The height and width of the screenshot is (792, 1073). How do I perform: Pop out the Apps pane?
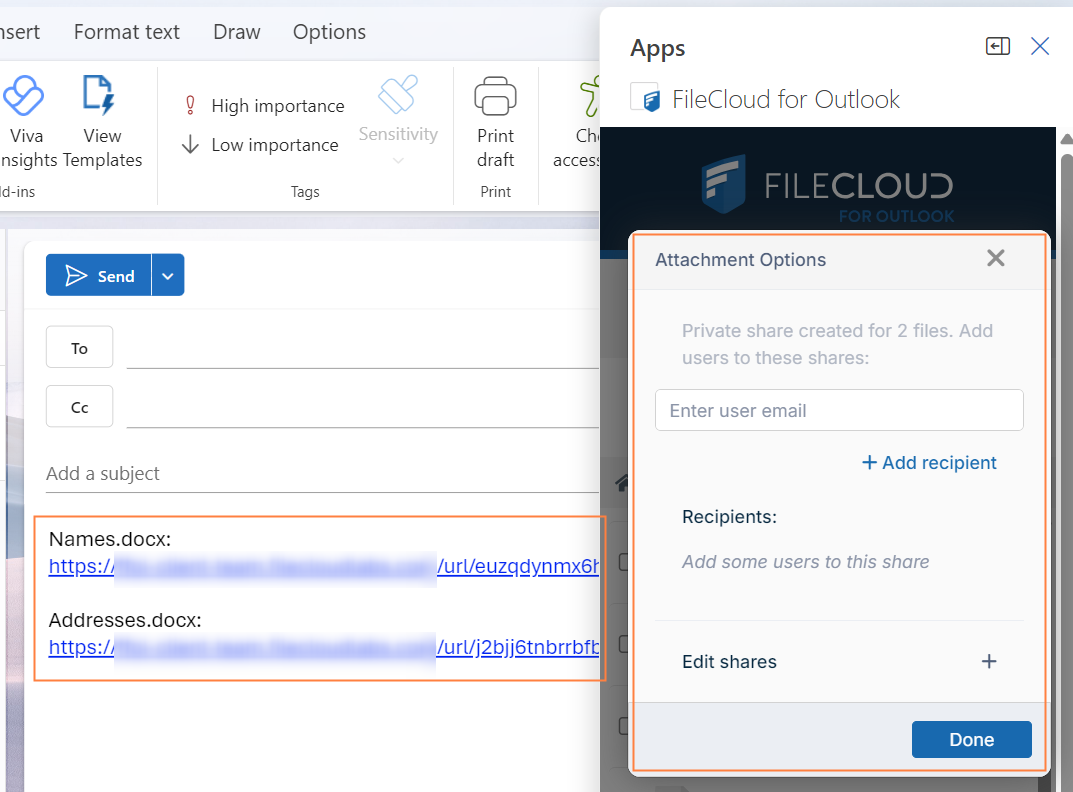tap(998, 47)
